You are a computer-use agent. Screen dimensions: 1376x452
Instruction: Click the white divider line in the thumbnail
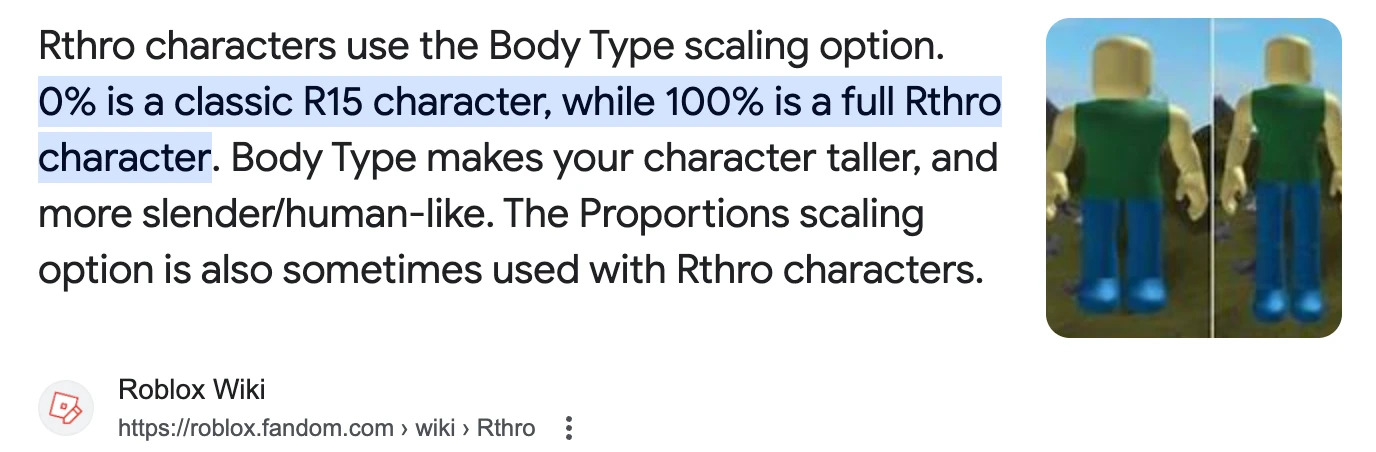pos(1212,178)
